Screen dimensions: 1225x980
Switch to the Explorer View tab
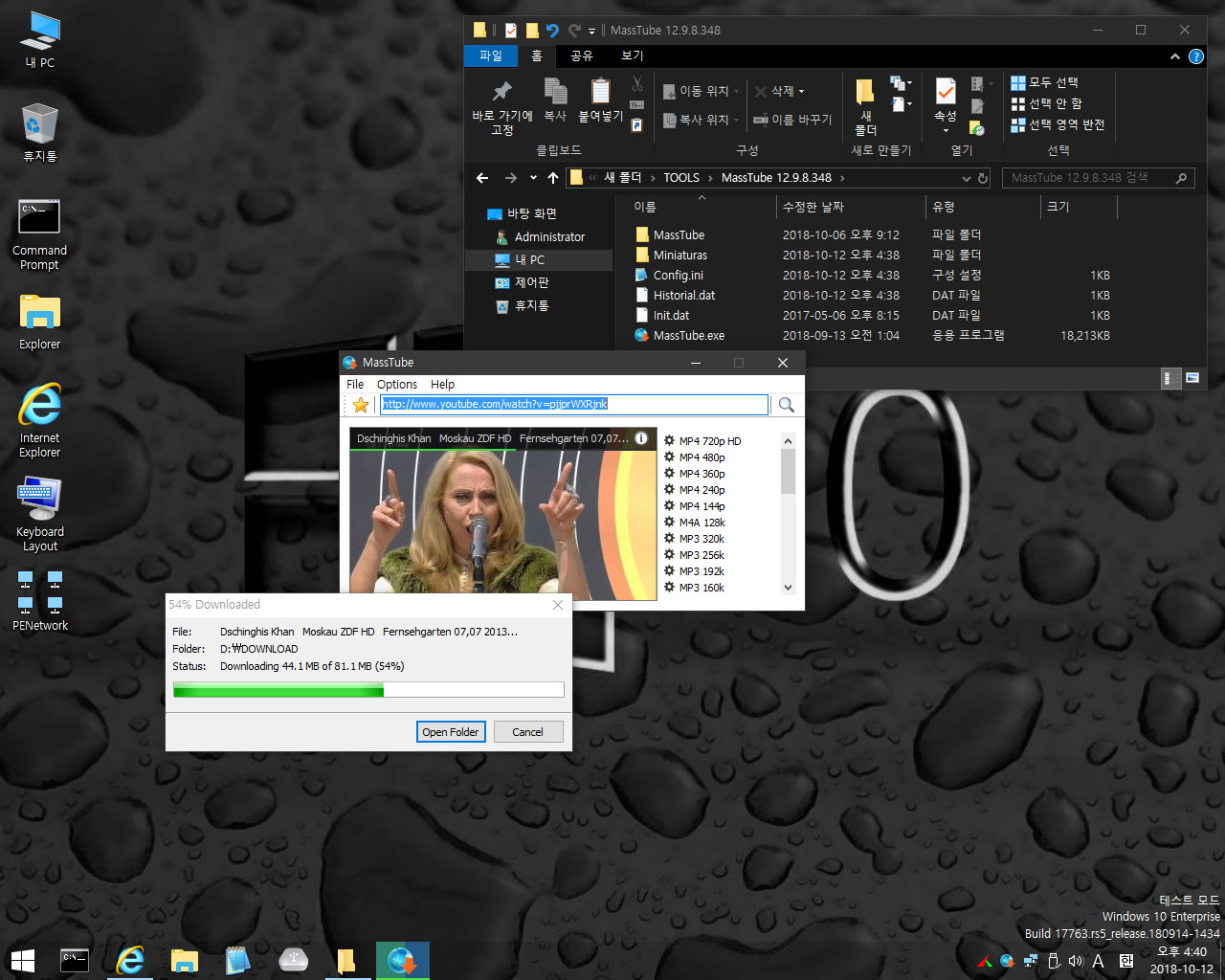pos(633,56)
